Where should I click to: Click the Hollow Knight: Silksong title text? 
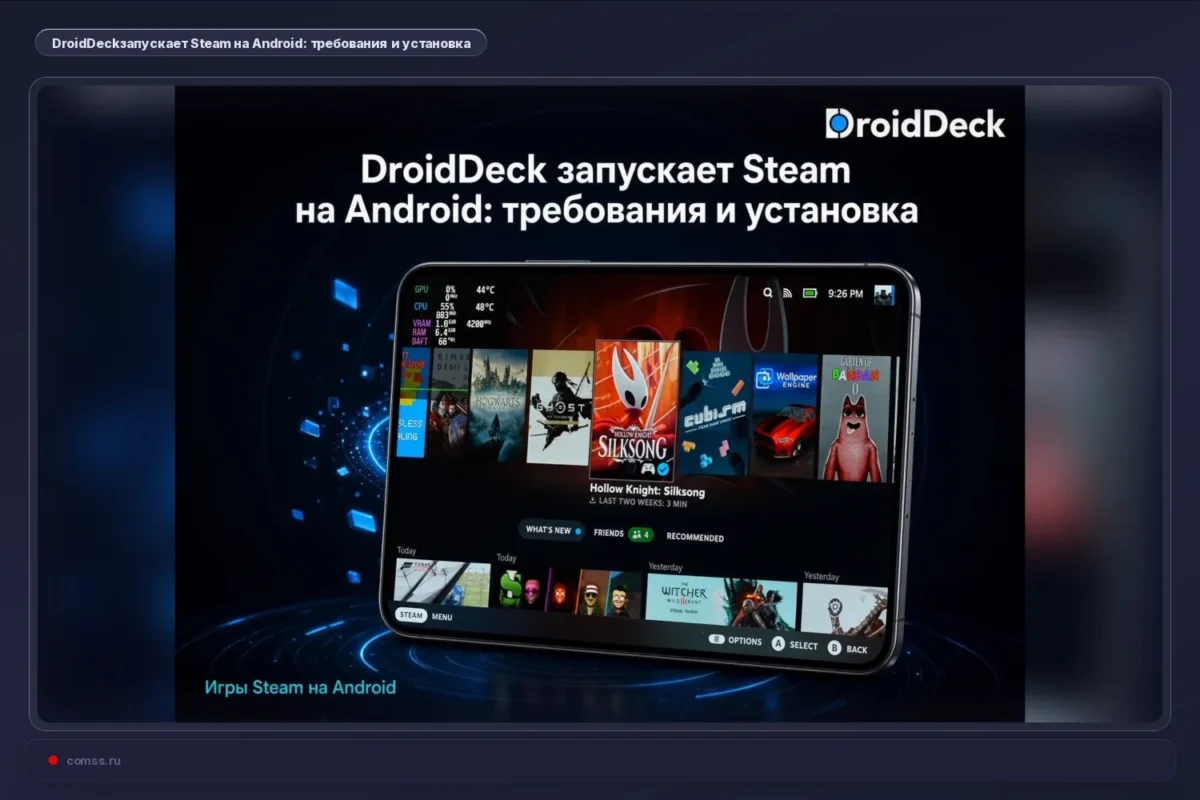coord(647,491)
